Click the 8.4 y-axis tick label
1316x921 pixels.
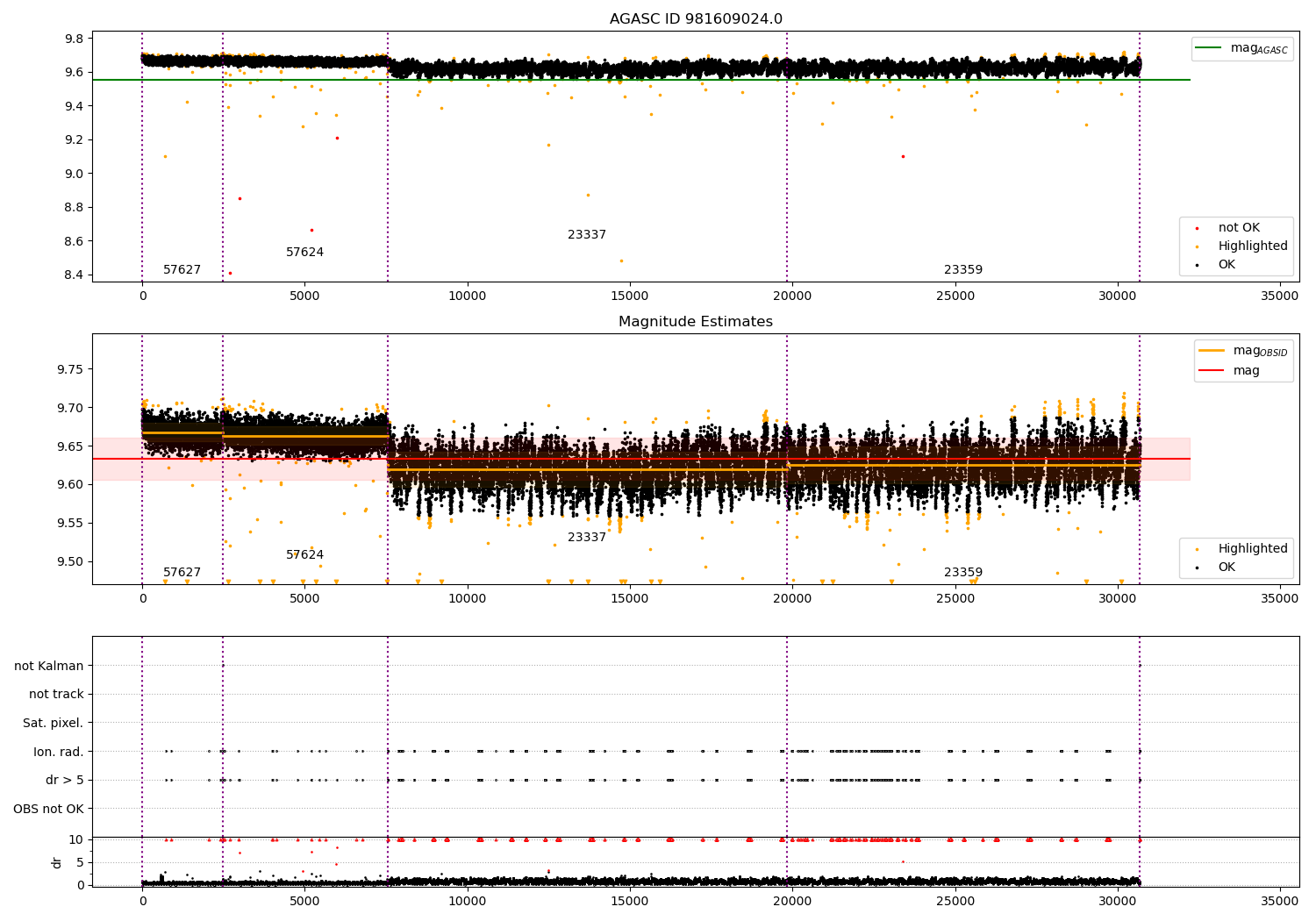(75, 275)
